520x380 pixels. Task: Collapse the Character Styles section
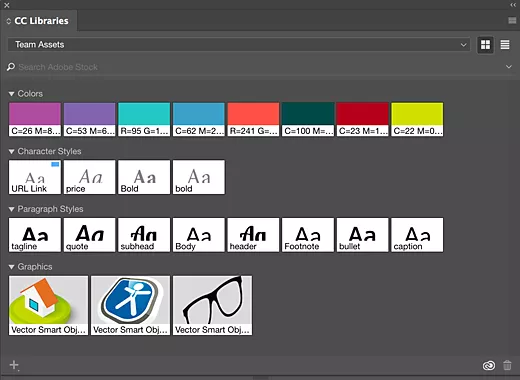pyautogui.click(x=12, y=152)
